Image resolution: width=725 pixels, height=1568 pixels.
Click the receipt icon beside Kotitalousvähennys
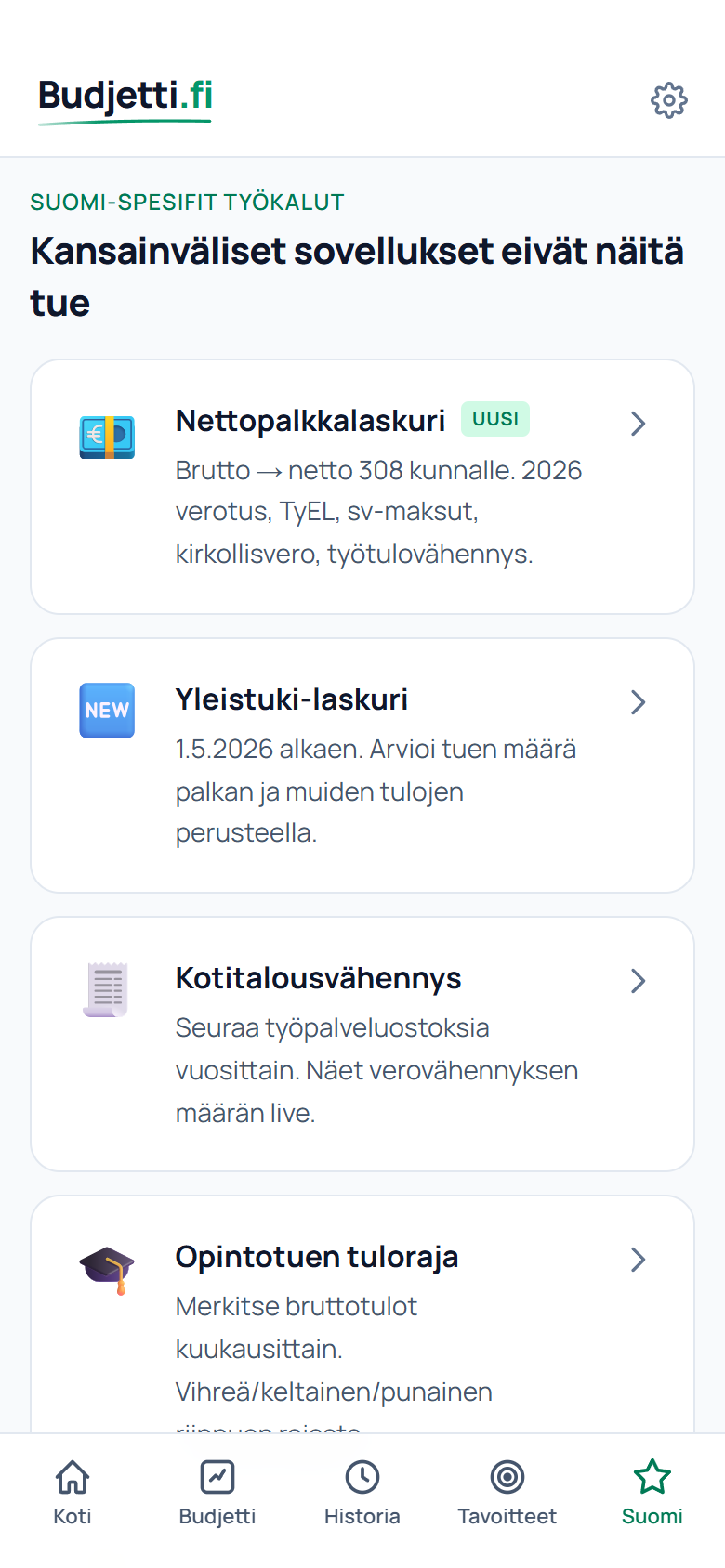[x=107, y=989]
